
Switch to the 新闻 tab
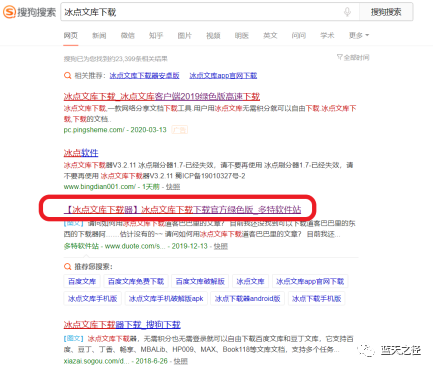point(99,35)
